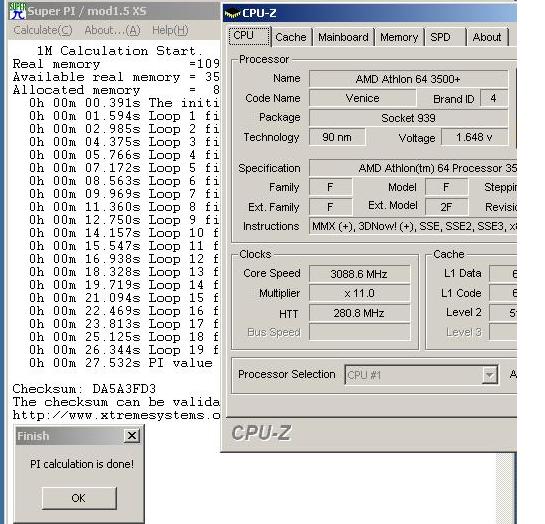Screen dimensions: 545x524
Task: Click the Multiplier value x 11.0
Action: click(359, 294)
